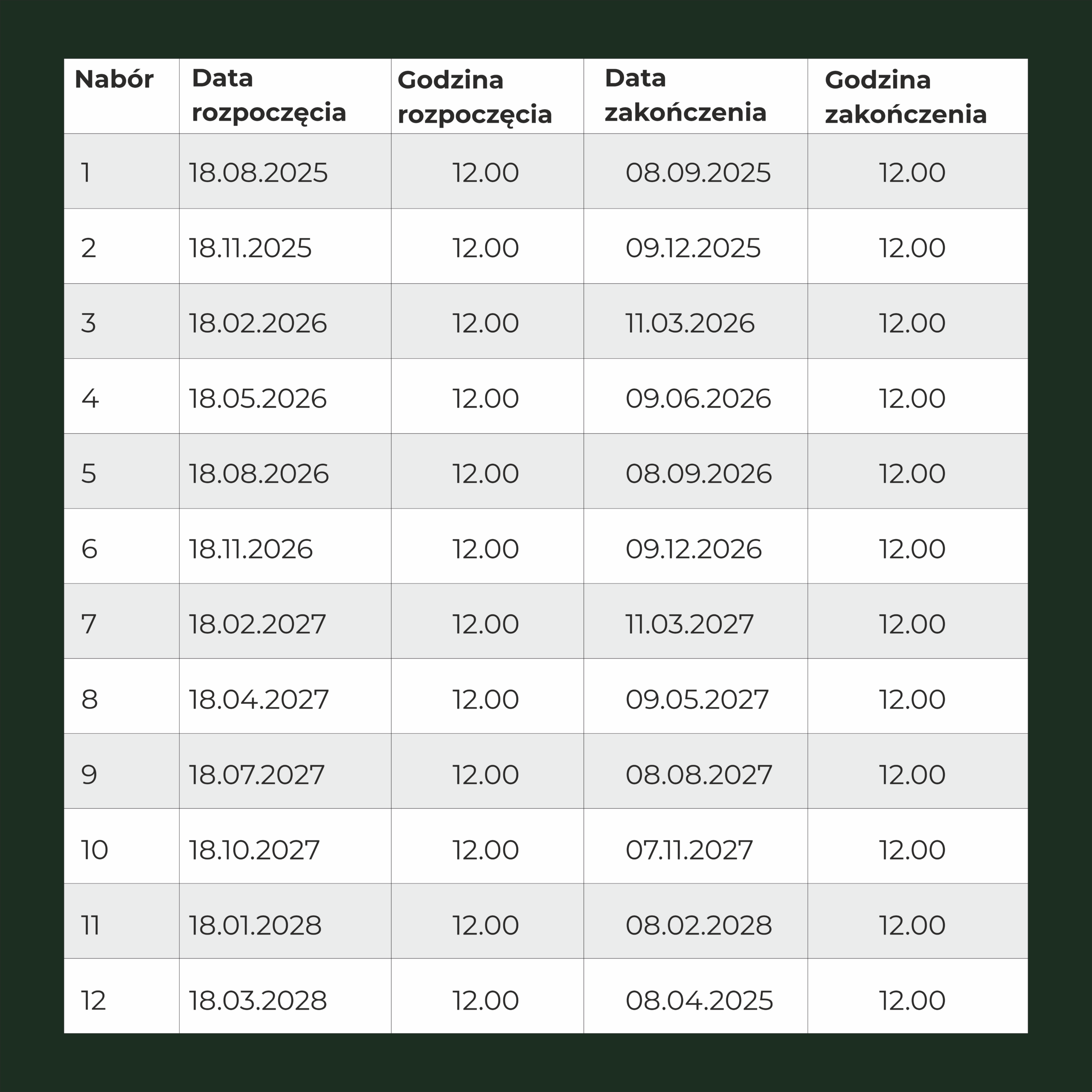Click the start date 18.11.2025

coord(250,247)
